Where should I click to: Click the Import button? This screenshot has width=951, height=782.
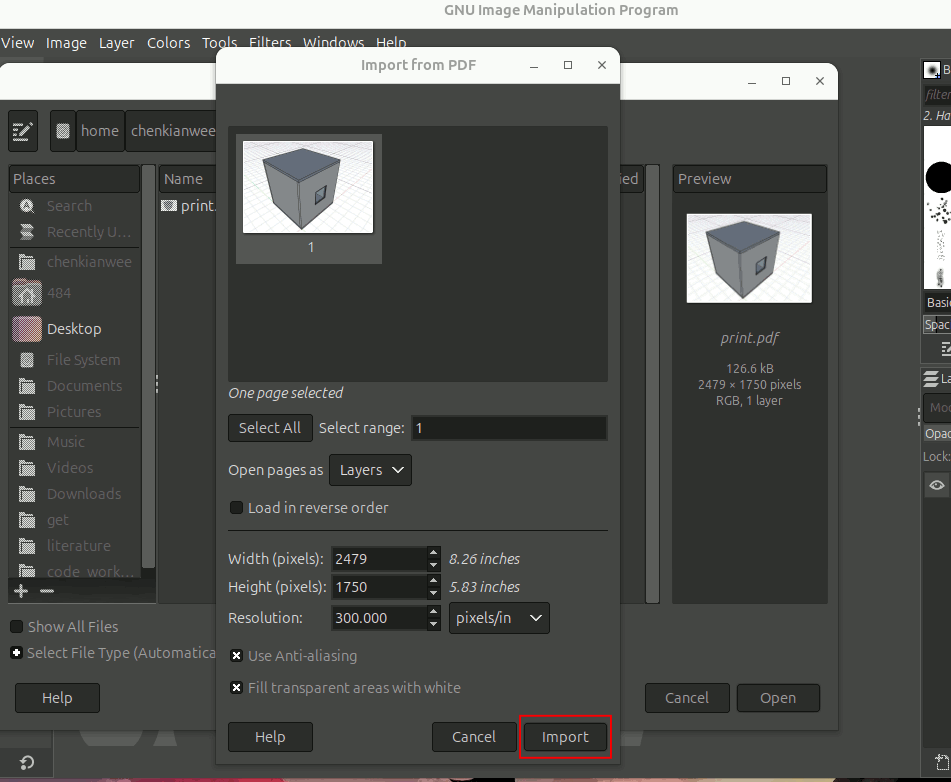click(565, 737)
